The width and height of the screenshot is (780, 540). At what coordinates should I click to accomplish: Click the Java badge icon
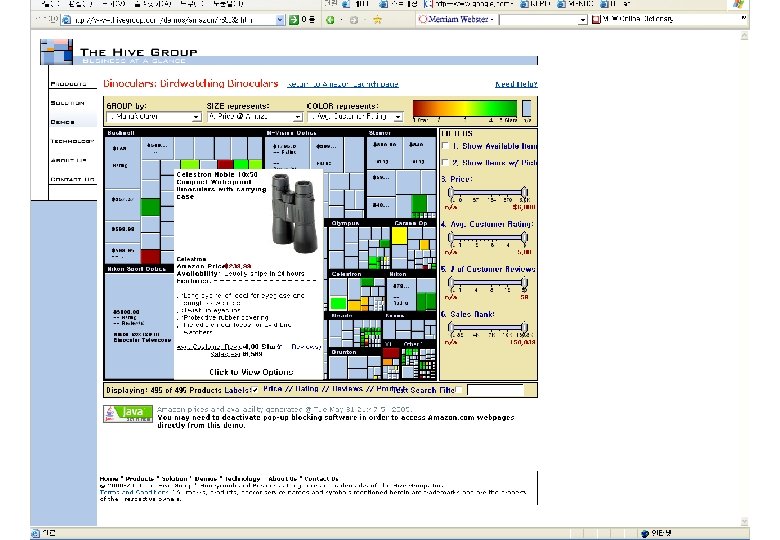128,414
